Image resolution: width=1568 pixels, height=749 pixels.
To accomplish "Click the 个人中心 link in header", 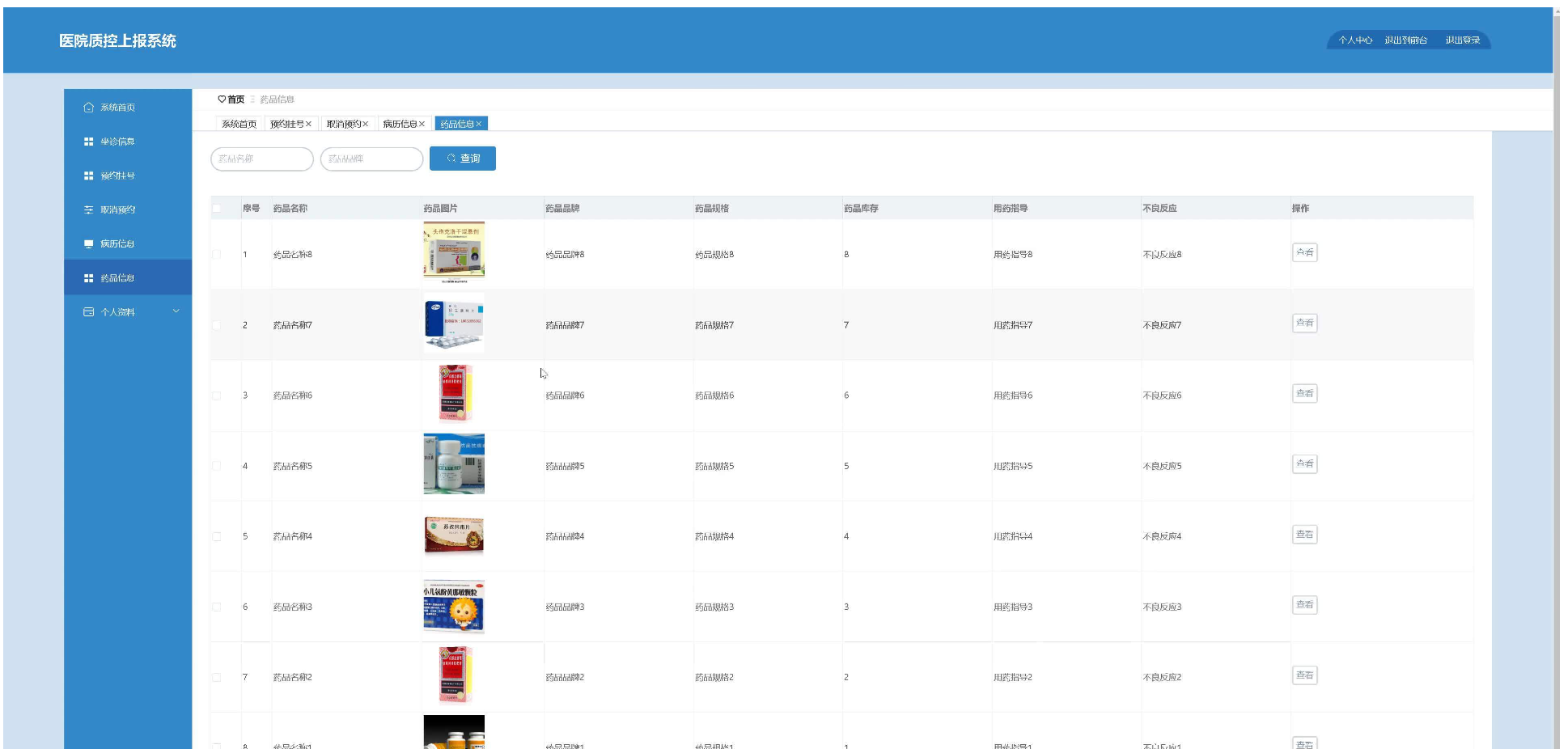I will [x=1355, y=40].
